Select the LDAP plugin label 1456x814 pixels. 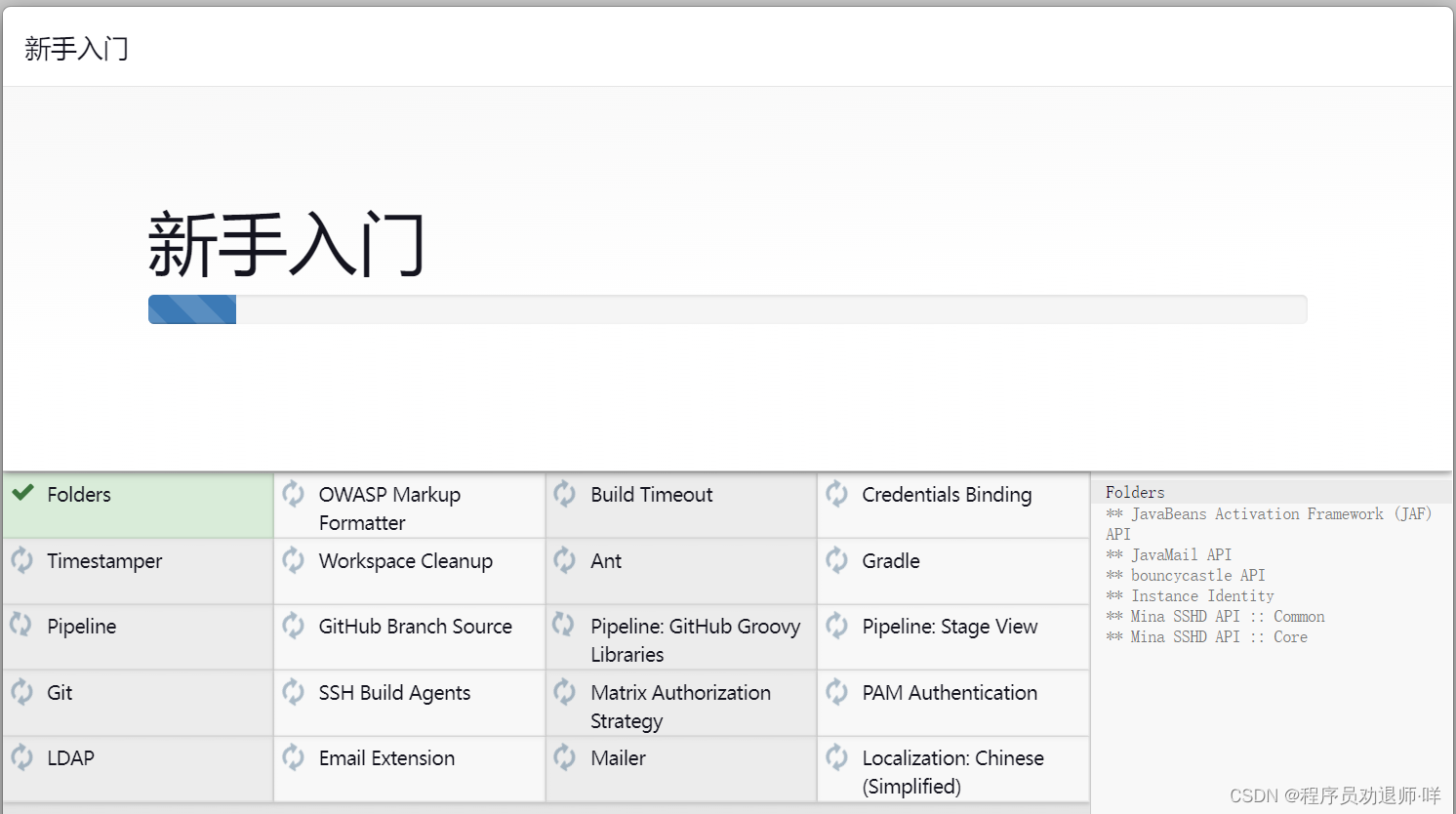70,758
